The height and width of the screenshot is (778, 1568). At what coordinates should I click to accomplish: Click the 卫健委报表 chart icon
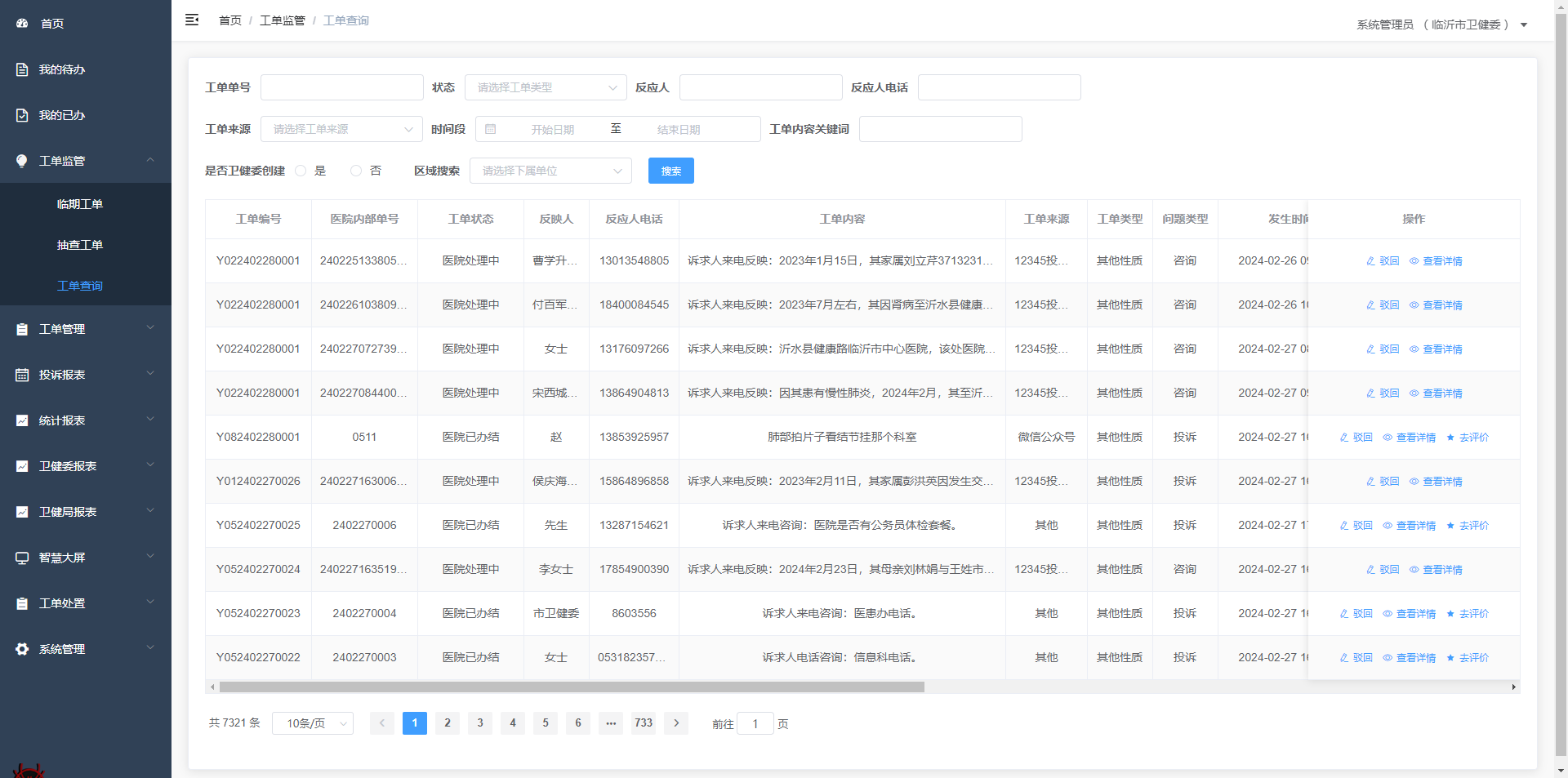click(x=22, y=466)
